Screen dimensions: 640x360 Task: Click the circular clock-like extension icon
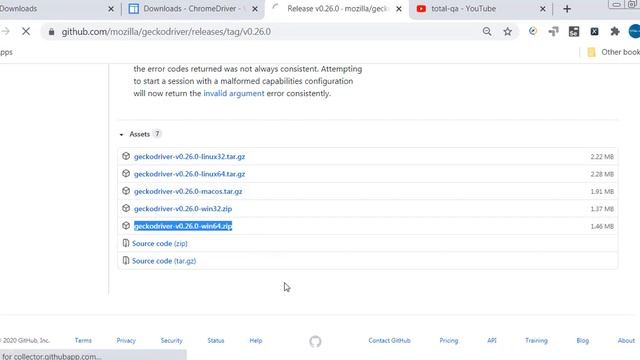tap(533, 31)
